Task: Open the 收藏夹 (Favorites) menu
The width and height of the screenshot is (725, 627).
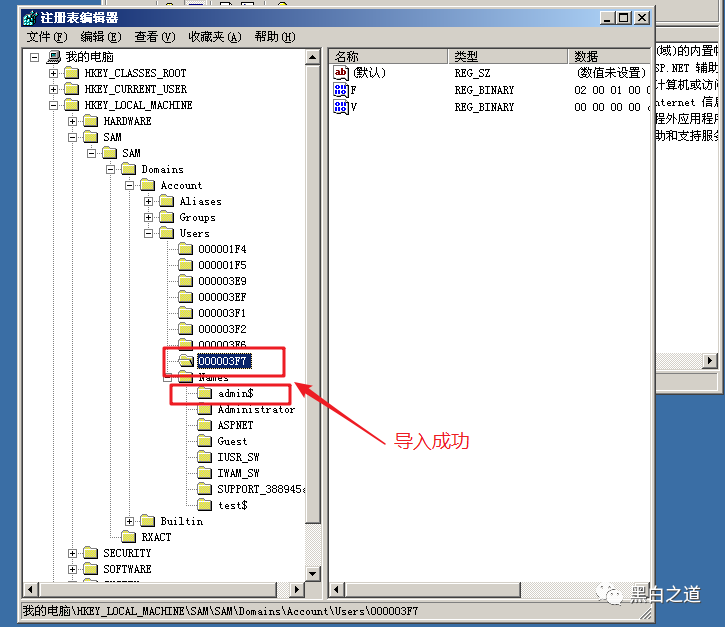Action: 215,37
